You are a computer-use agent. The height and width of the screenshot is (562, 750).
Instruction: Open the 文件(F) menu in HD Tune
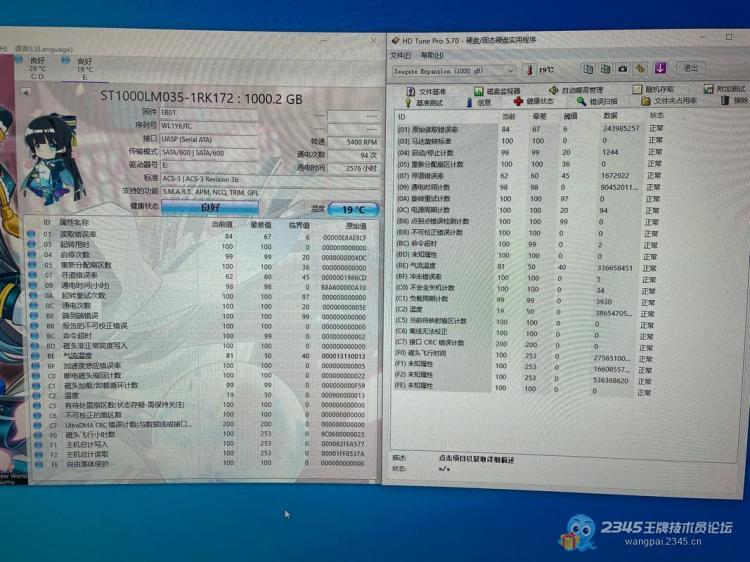coord(400,55)
